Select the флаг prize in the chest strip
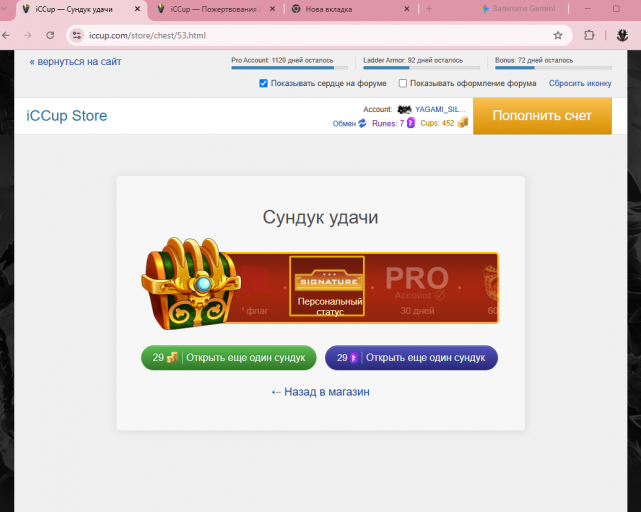641x512 pixels. point(256,290)
